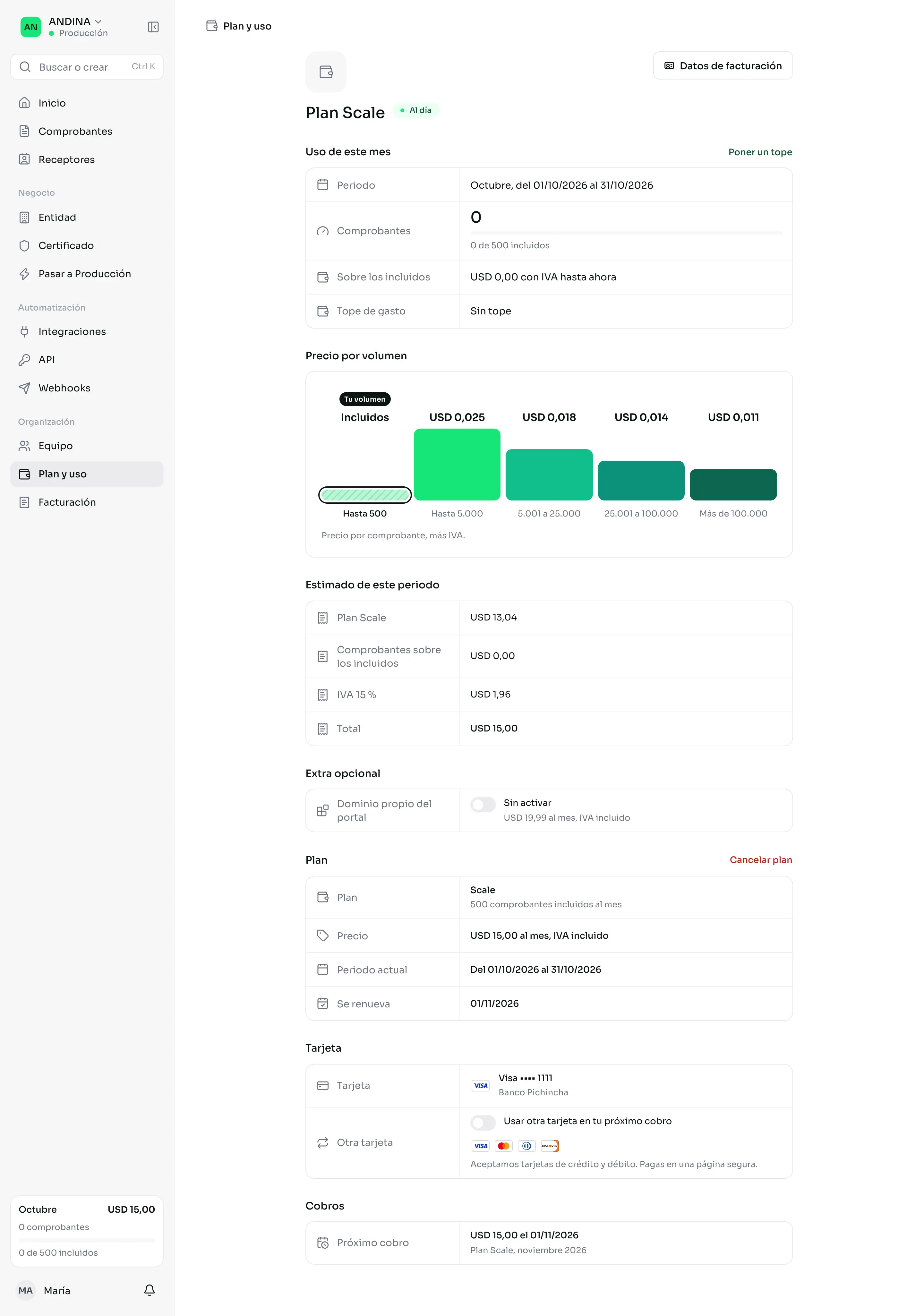
Task: Go to Receptores in the sidebar
Action: [87, 159]
